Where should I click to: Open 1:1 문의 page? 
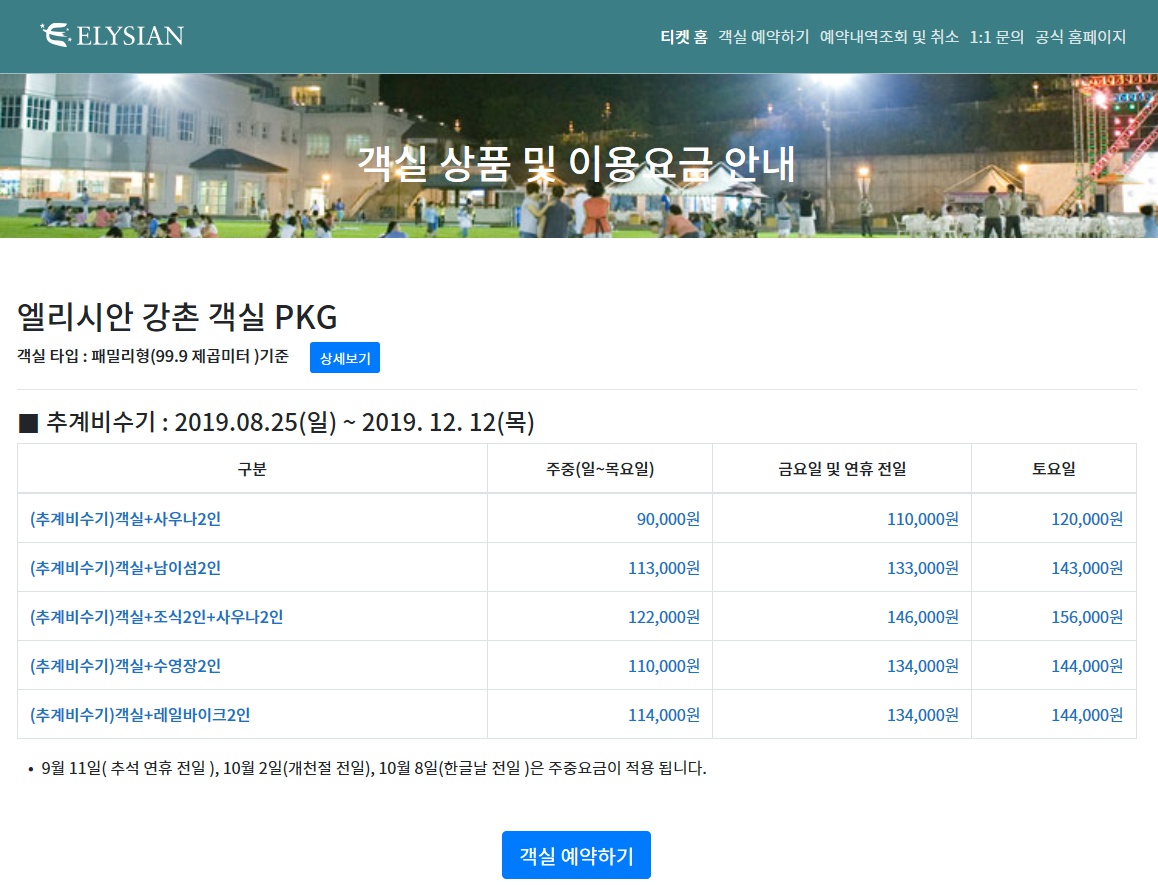996,37
